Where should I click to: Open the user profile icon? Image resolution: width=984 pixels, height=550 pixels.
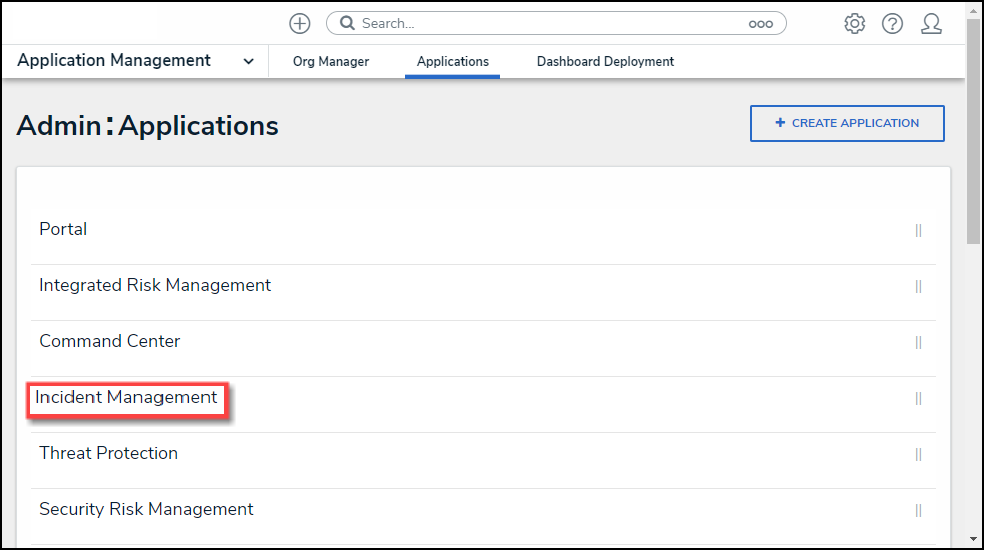click(x=931, y=23)
